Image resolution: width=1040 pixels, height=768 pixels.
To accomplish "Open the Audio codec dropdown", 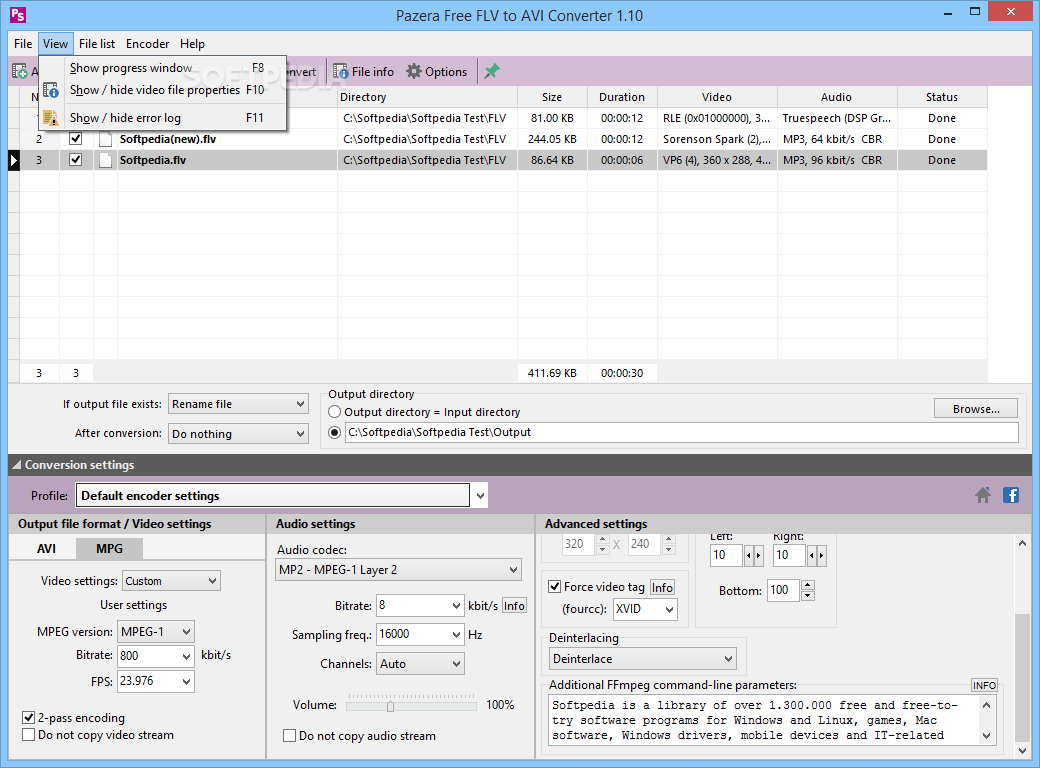I will pos(398,570).
